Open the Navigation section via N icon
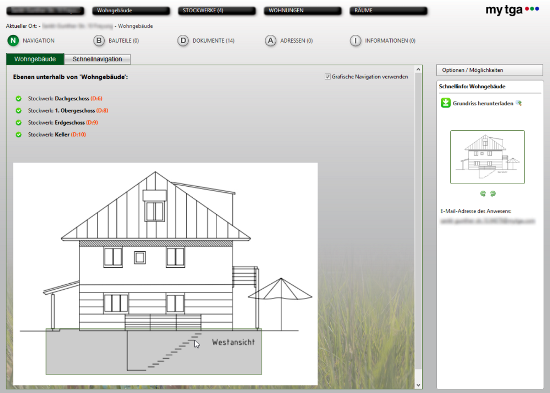Viewport: 550px width, 393px height. click(x=13, y=41)
